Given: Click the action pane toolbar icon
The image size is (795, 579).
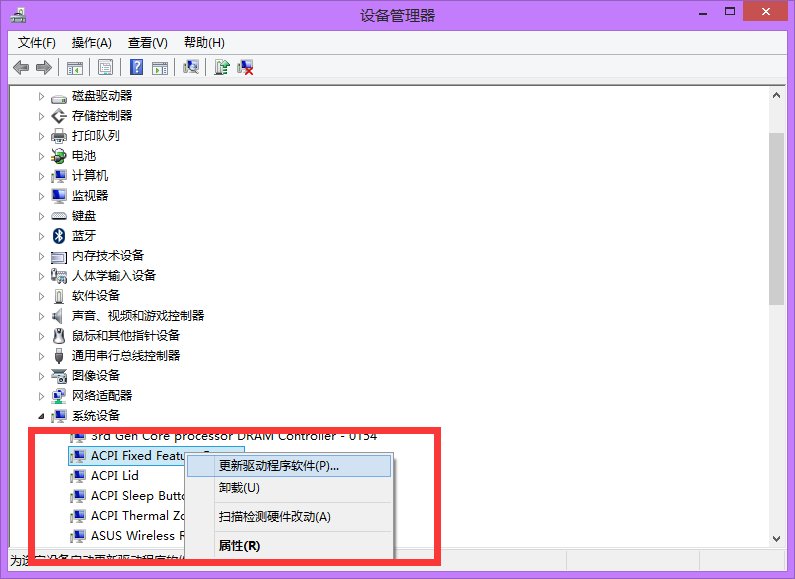Looking at the screenshot, I should click(x=160, y=67).
